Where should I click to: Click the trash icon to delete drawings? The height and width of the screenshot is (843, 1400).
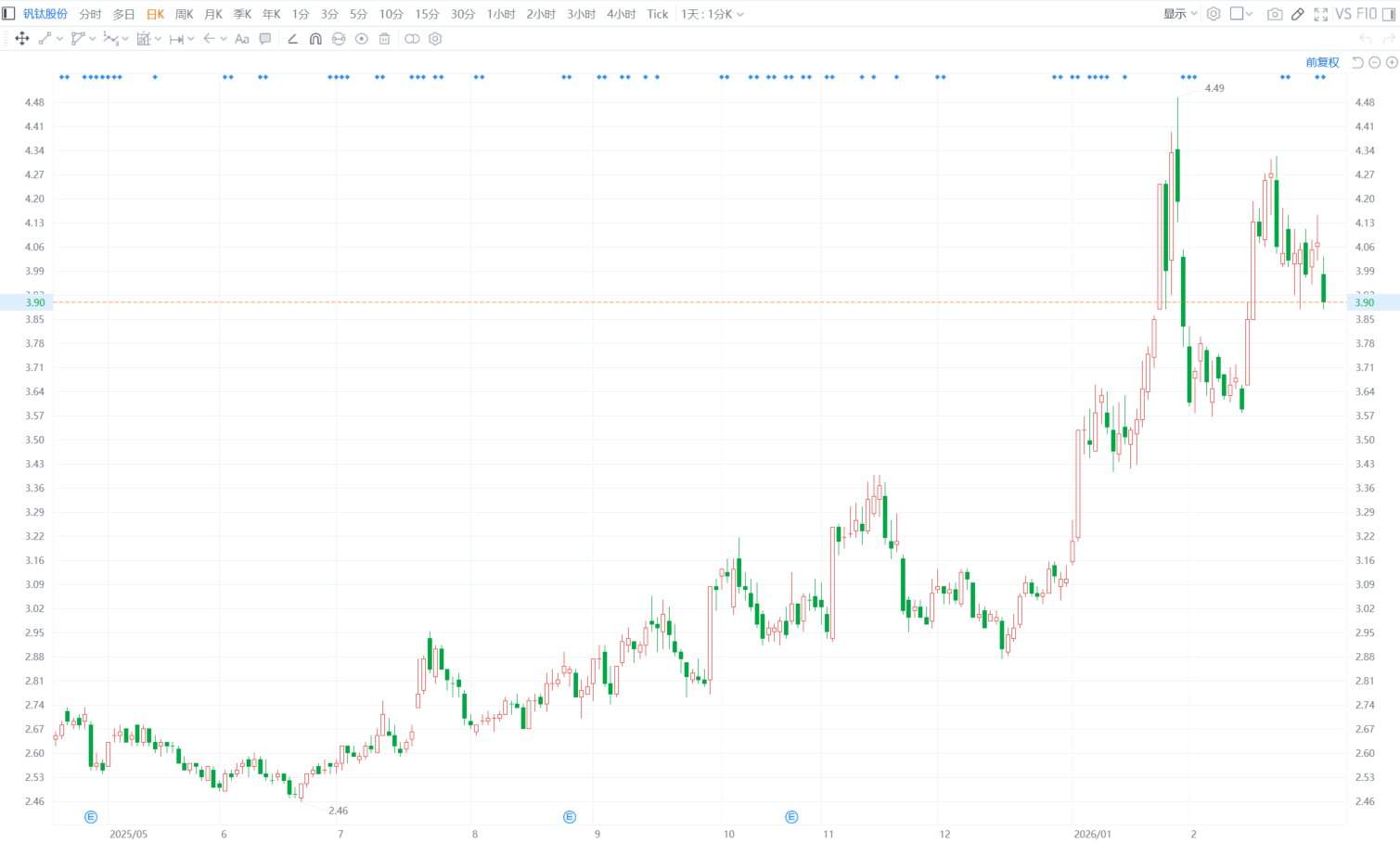(x=384, y=39)
